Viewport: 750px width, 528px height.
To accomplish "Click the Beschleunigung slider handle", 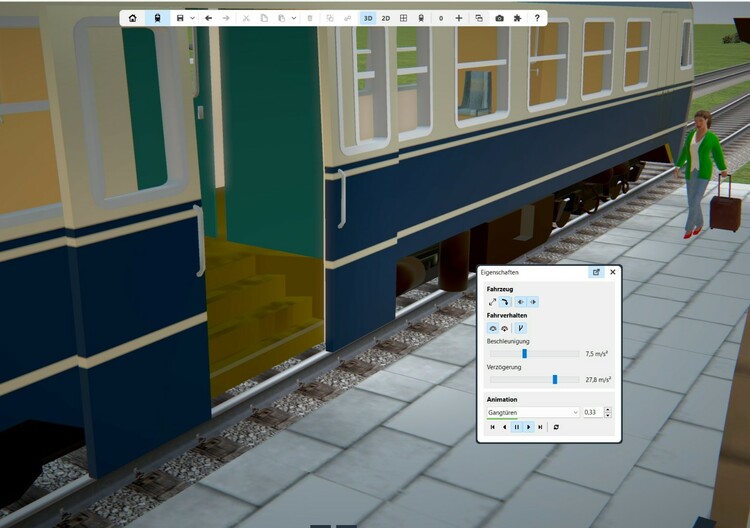I will 524,353.
